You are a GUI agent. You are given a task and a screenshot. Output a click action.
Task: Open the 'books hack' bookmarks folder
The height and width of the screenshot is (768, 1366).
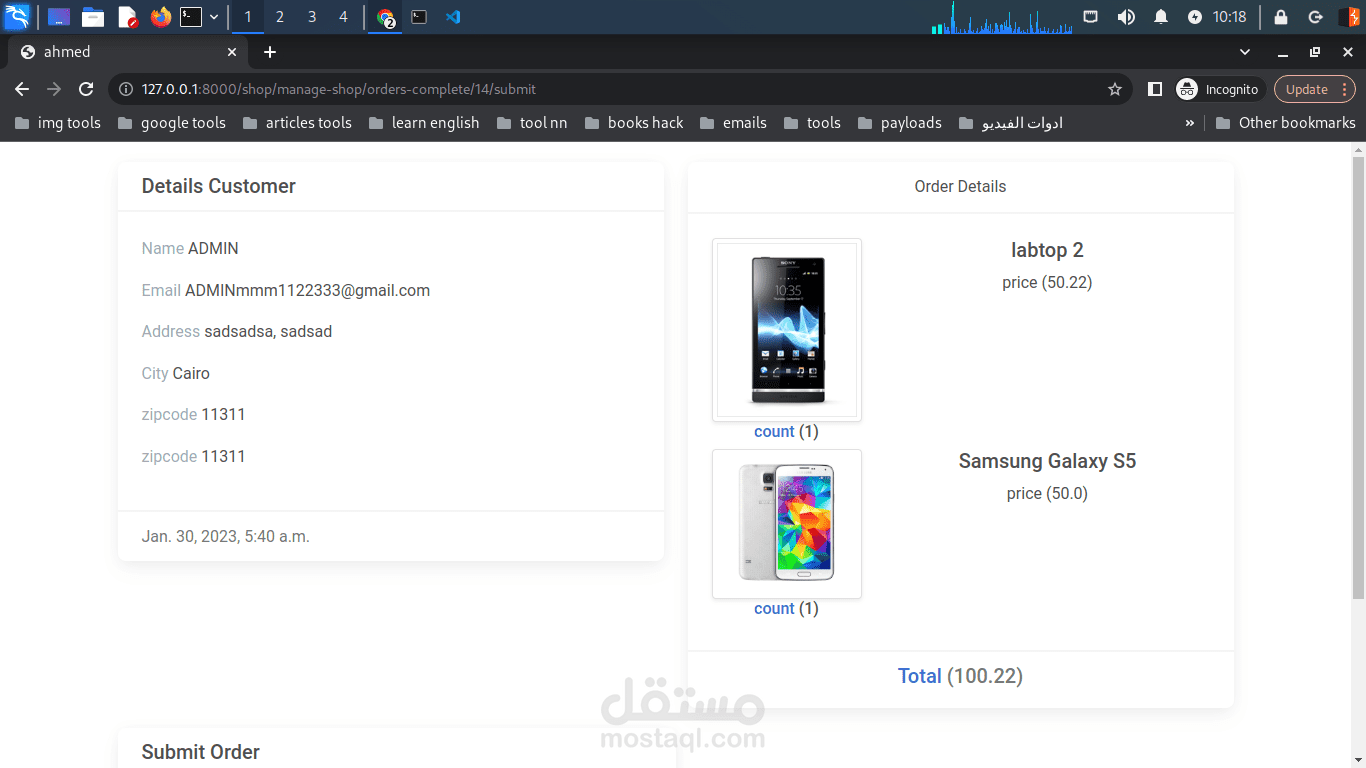click(x=634, y=123)
